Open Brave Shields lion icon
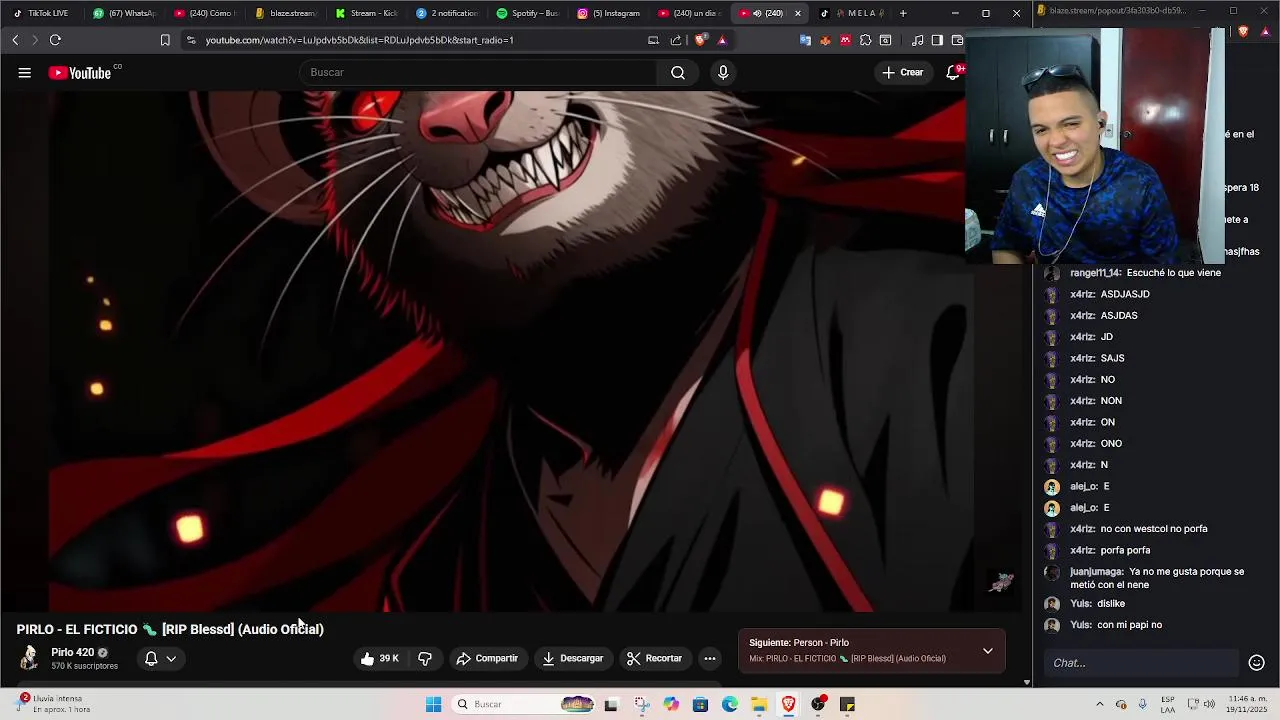Image resolution: width=1280 pixels, height=720 pixels. (x=700, y=40)
